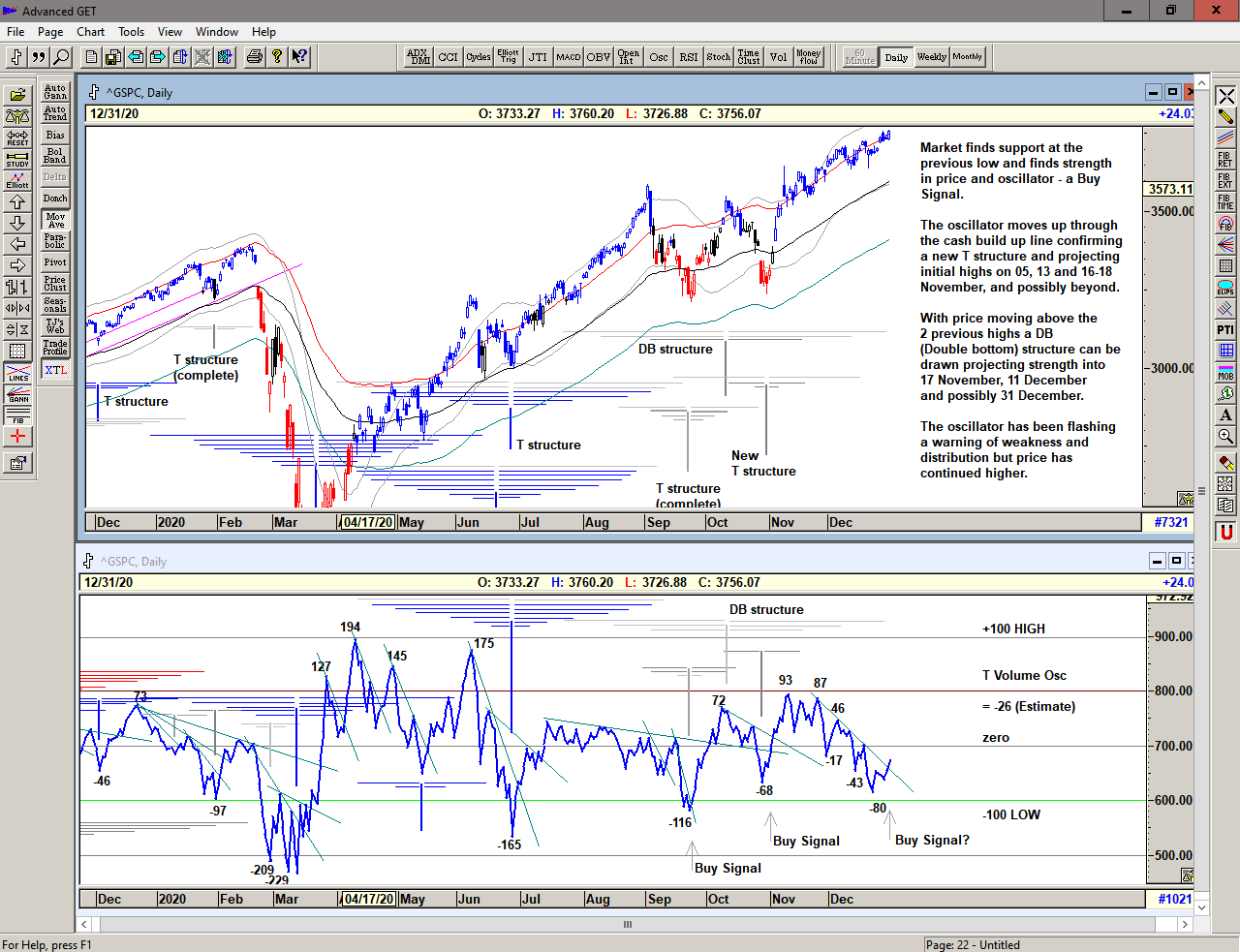The width and height of the screenshot is (1240, 952).
Task: Select the Elliott wave tool
Action: (x=17, y=180)
